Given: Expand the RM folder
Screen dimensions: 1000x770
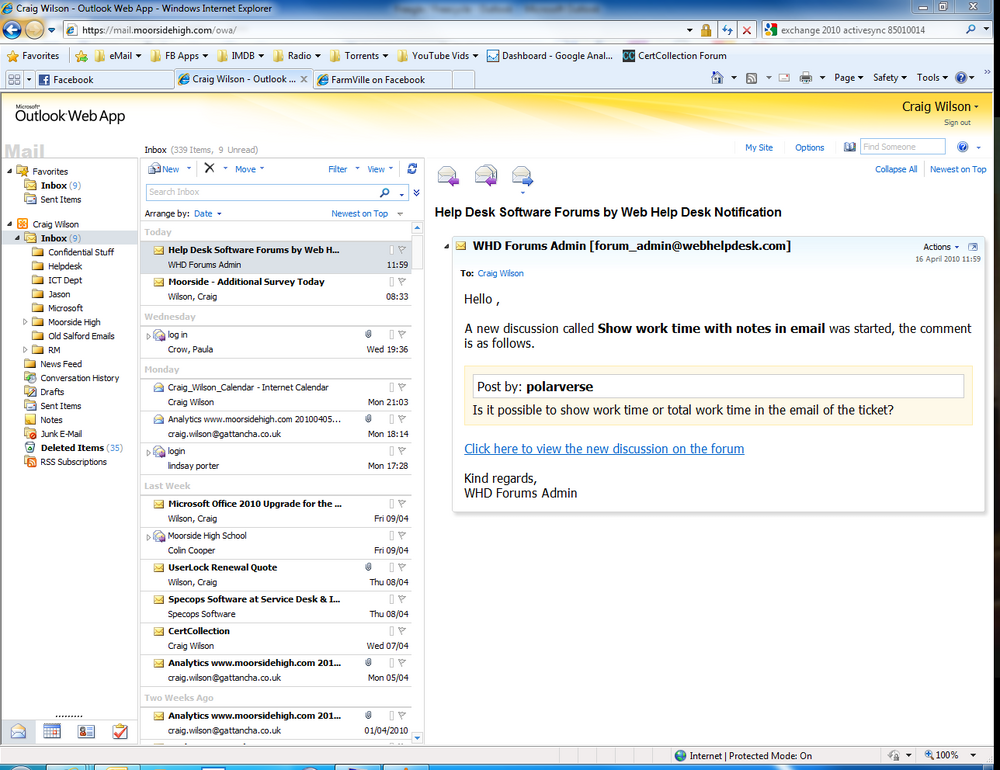Looking at the screenshot, I should click(25, 350).
